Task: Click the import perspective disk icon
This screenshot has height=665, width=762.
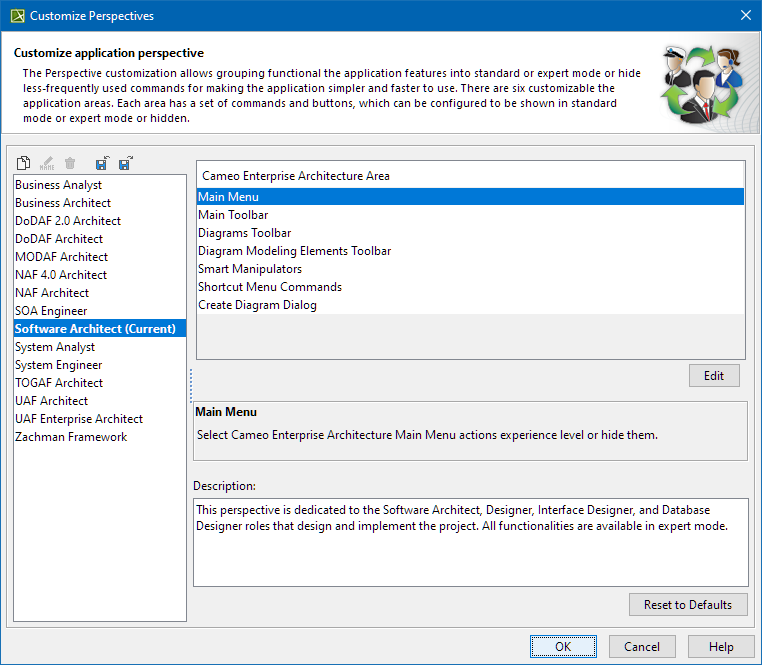Action: coord(102,163)
